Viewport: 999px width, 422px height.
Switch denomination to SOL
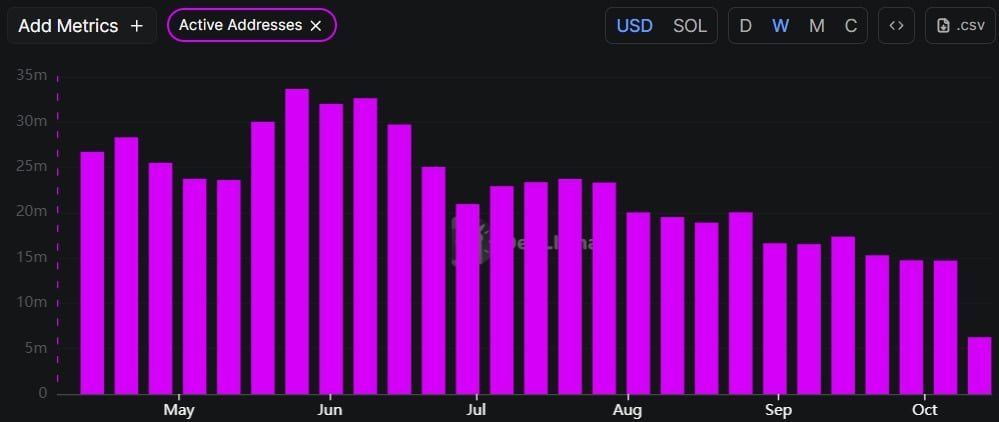tap(689, 26)
